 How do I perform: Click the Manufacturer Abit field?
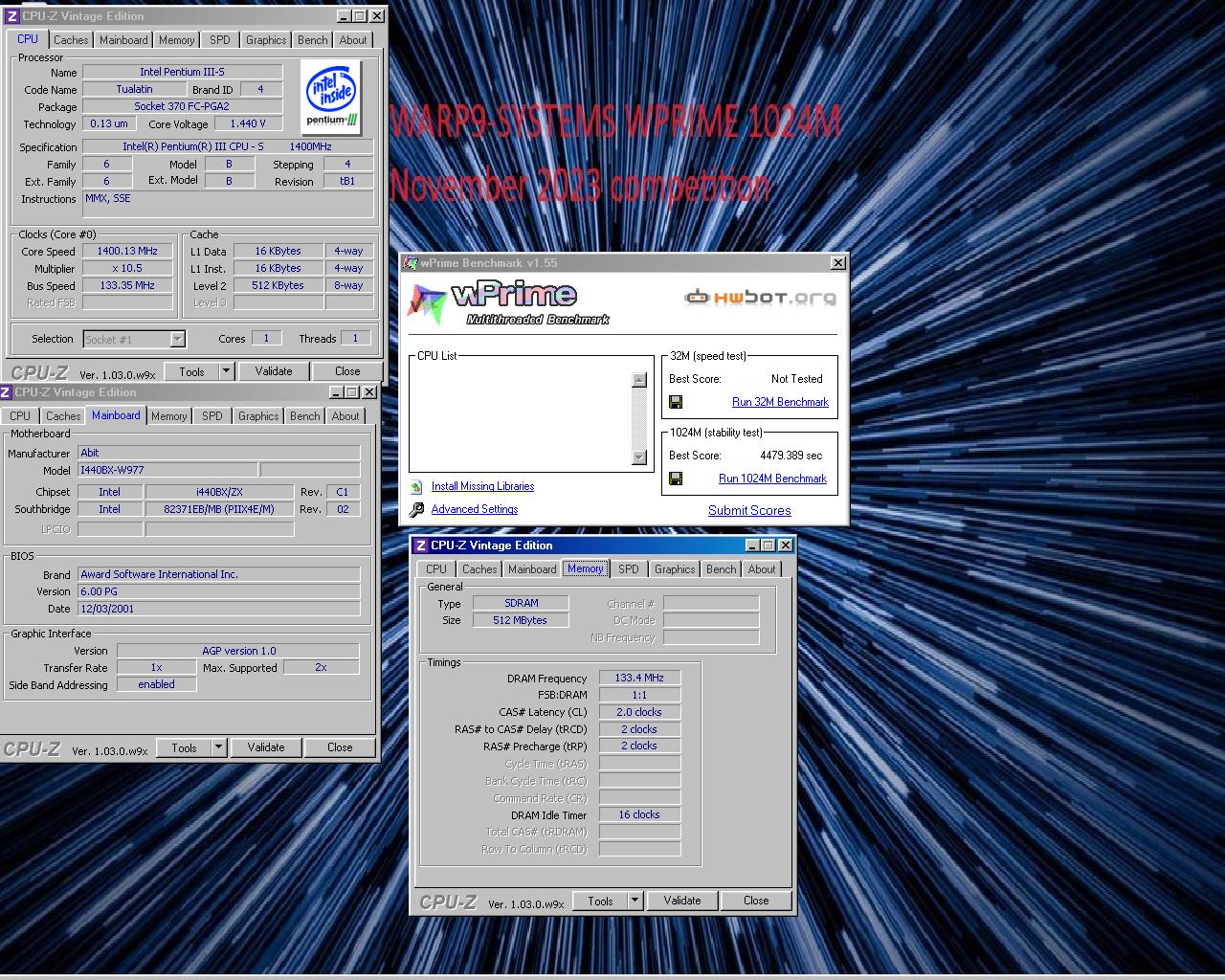click(219, 453)
